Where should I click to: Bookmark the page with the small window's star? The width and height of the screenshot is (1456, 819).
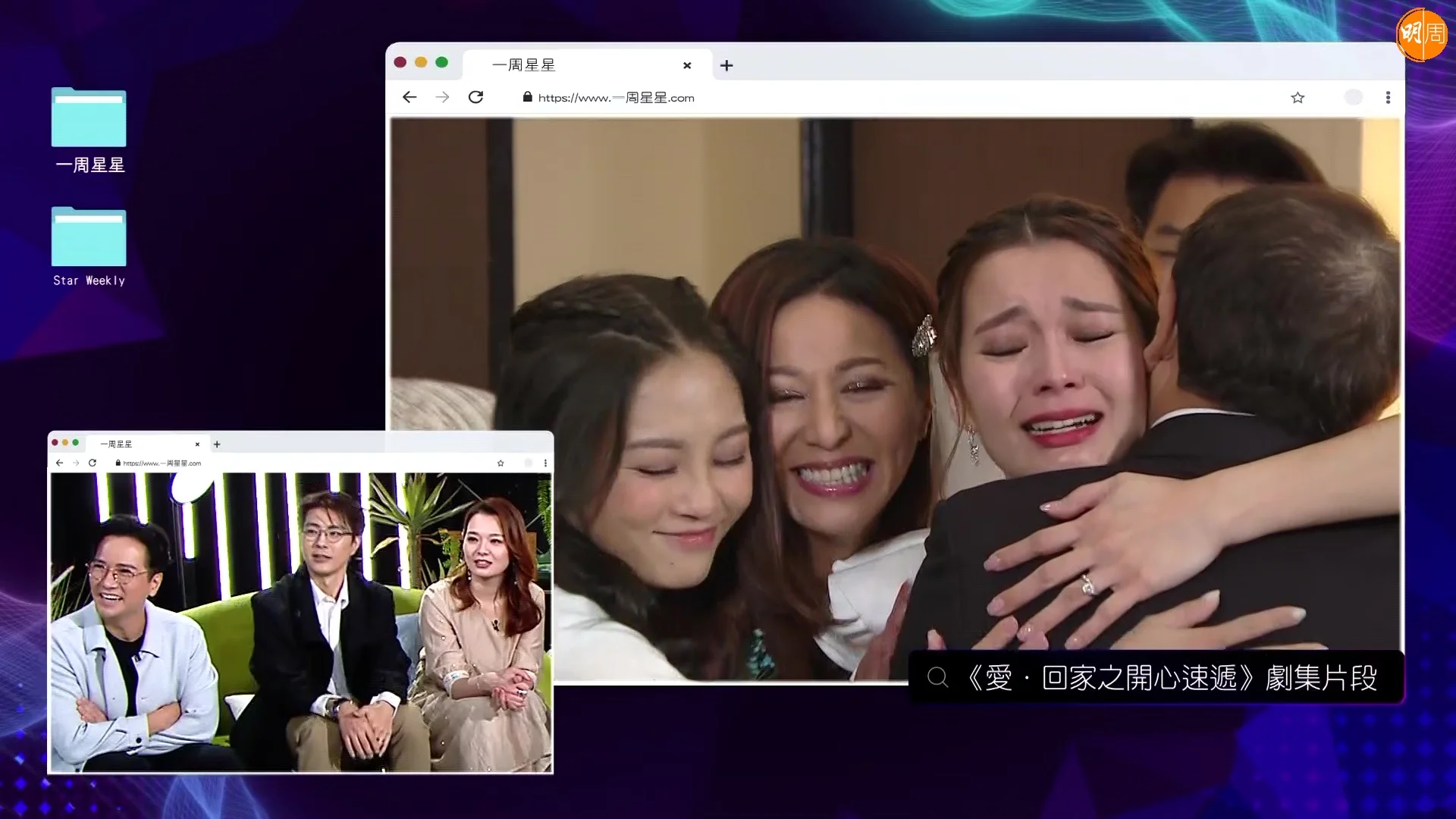click(x=500, y=463)
